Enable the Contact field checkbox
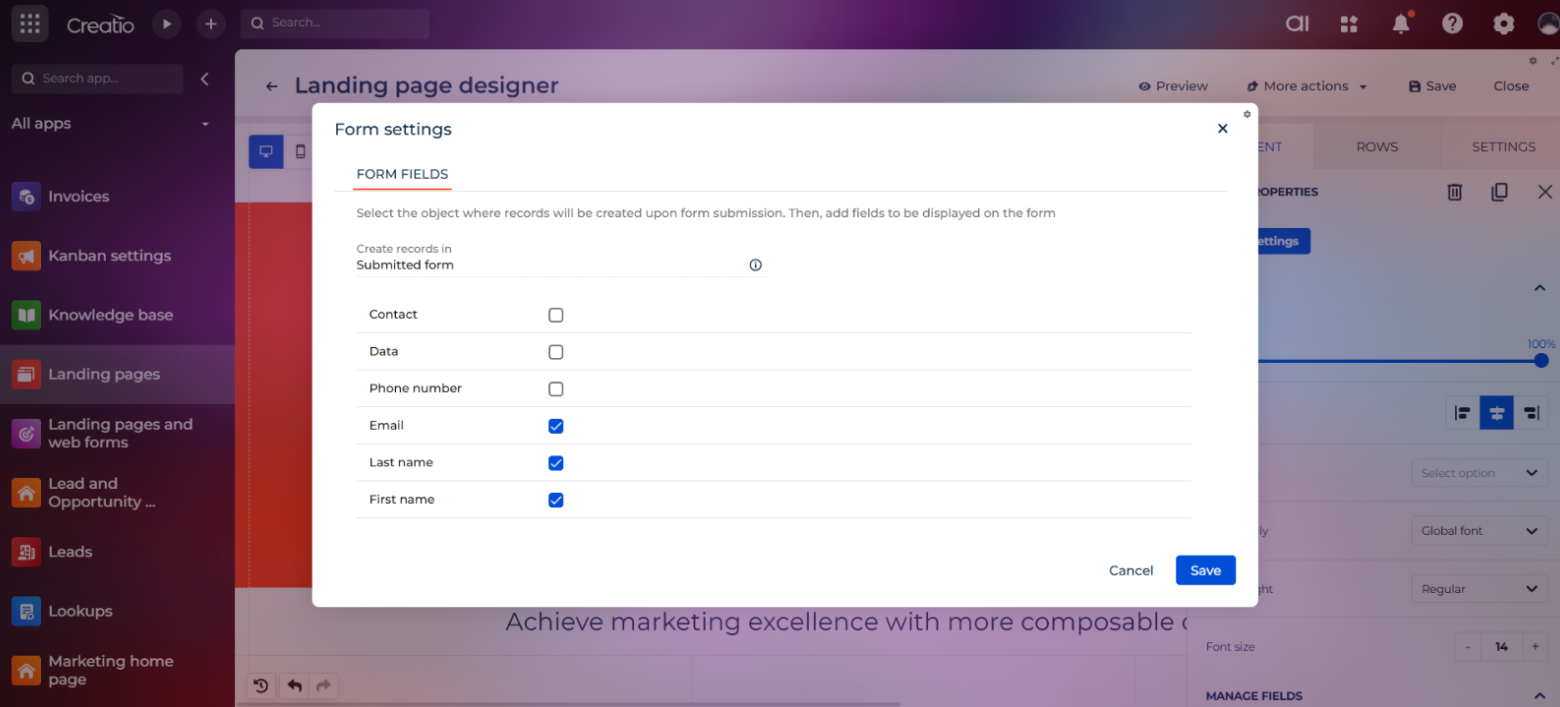This screenshot has height=707, width=1560. pos(556,315)
